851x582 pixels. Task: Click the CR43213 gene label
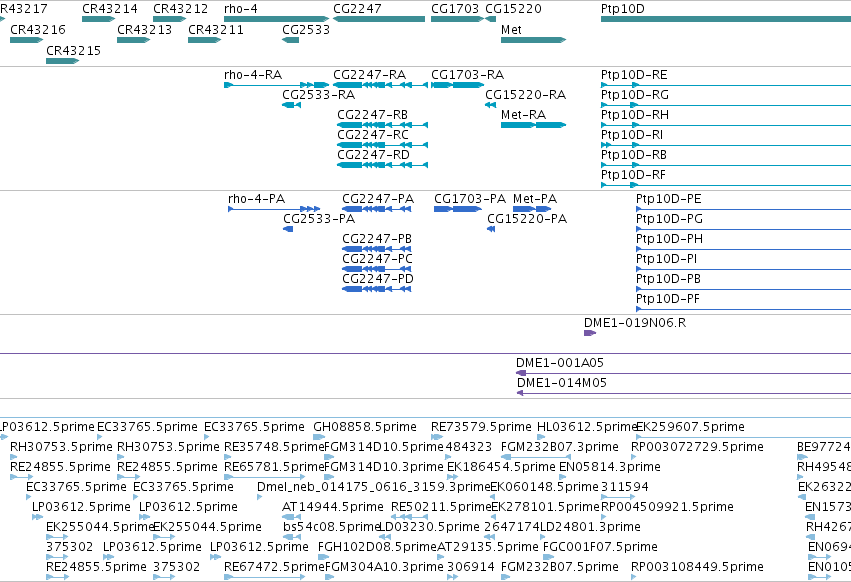tap(144, 29)
